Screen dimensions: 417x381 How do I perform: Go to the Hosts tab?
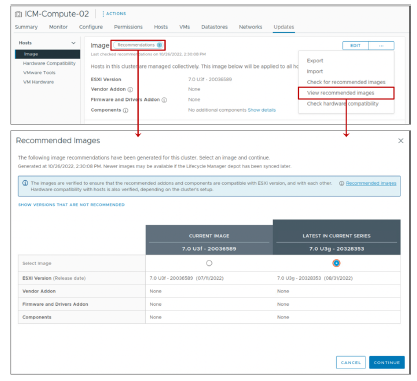pyautogui.click(x=161, y=27)
